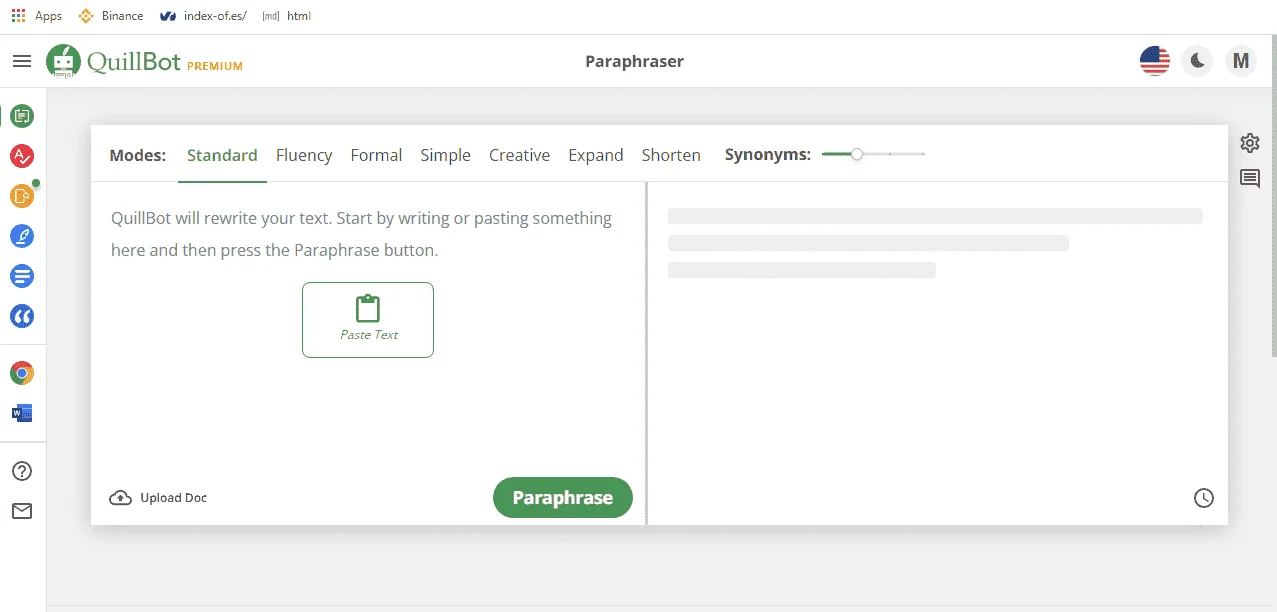Open the Grammar Checker sidebar icon
This screenshot has height=612, width=1277.
point(22,156)
